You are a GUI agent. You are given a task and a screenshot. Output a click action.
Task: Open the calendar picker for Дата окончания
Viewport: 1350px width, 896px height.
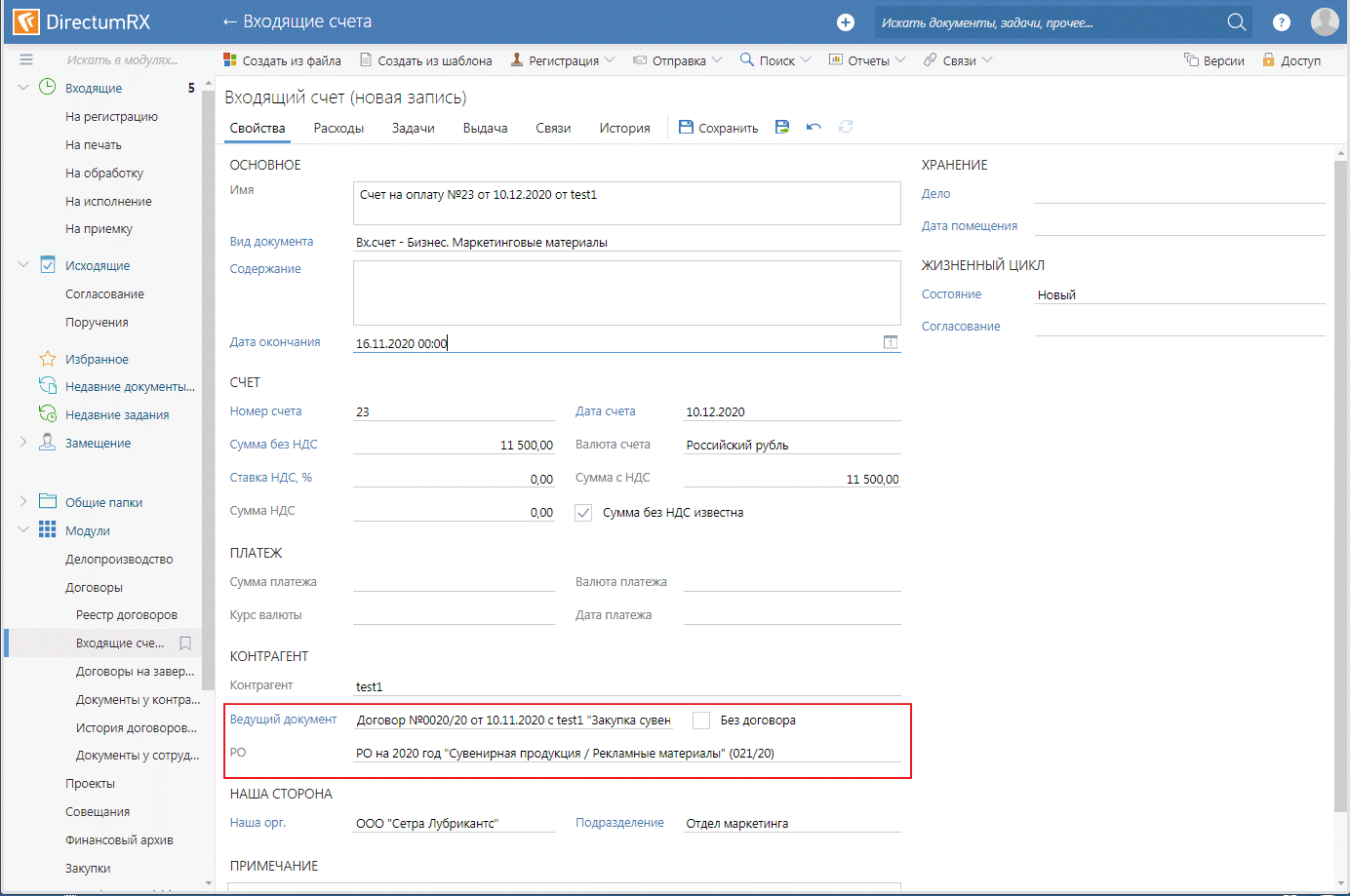[891, 342]
